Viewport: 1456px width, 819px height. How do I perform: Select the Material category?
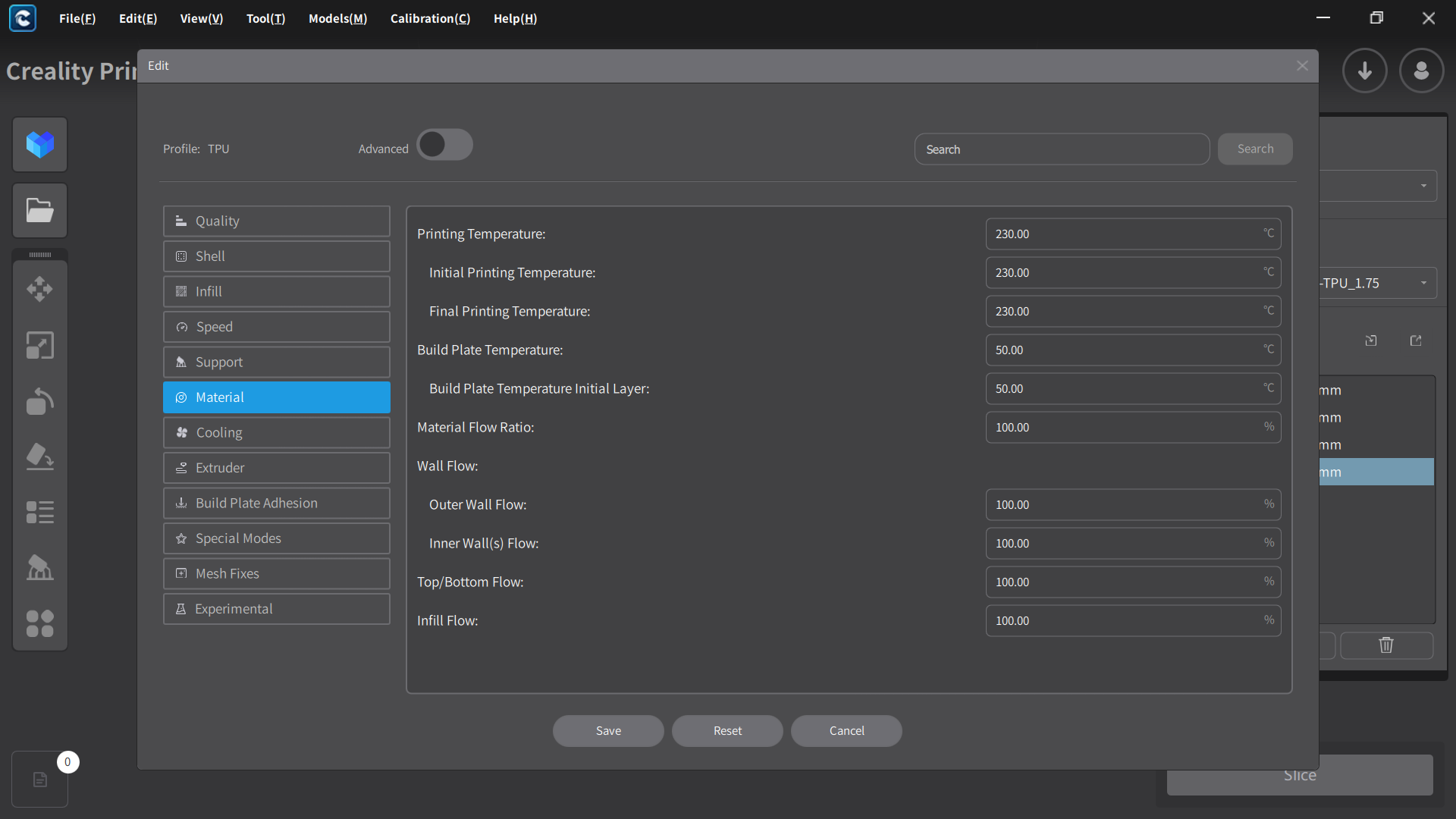coord(277,397)
